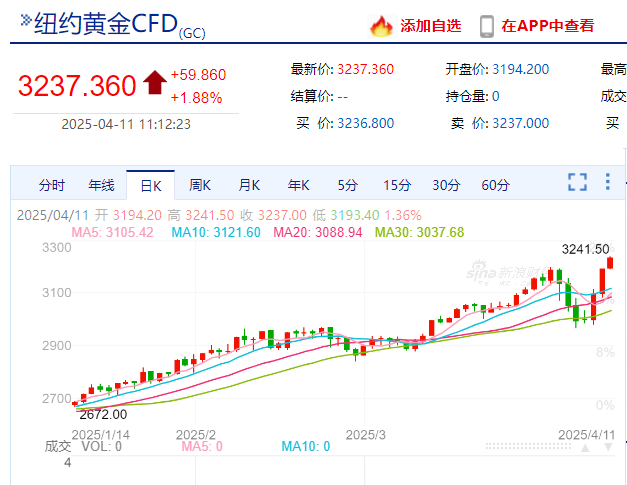The width and height of the screenshot is (627, 485).
Task: Click the MA10: 3121.60 indicator label
Action: tap(216, 232)
